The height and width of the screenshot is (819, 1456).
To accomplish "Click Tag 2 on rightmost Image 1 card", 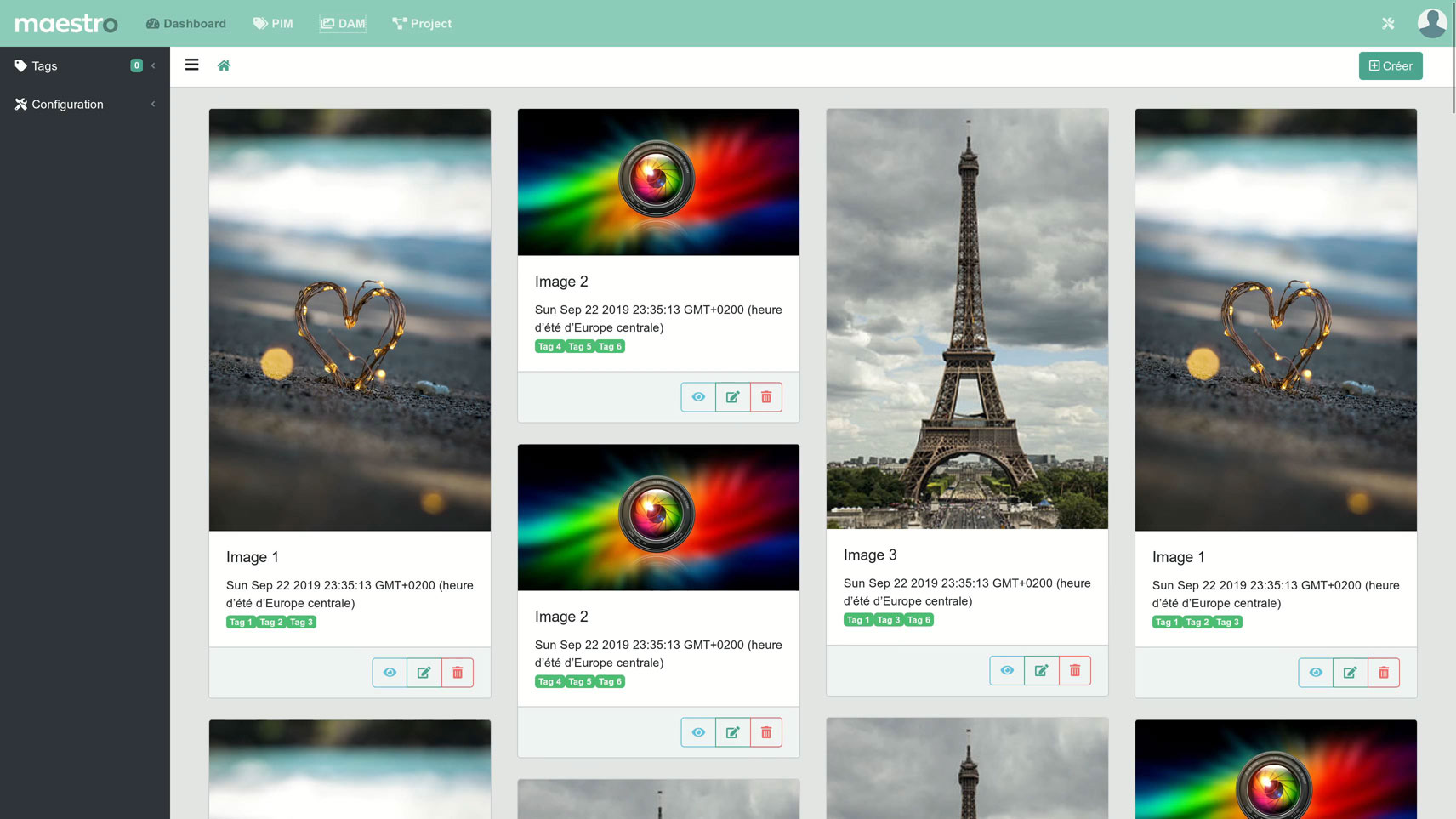I will click(1197, 622).
